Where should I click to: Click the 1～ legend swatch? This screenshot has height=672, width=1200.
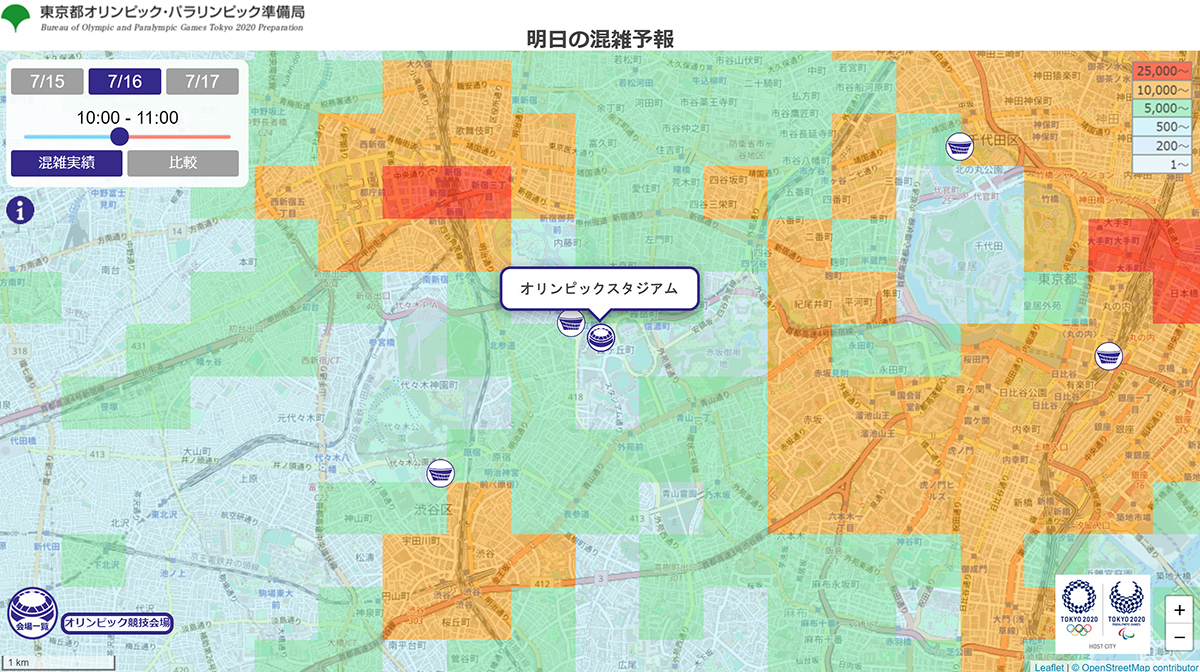pyautogui.click(x=1164, y=163)
